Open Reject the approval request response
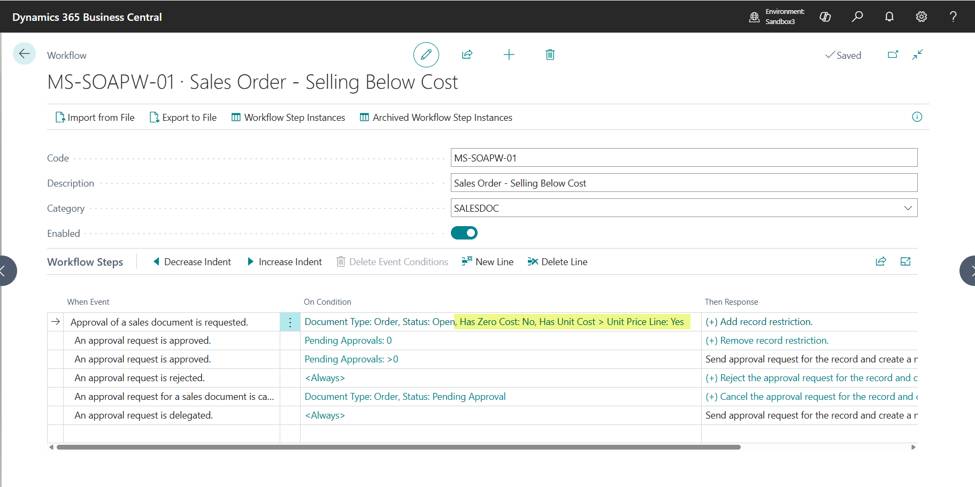Image resolution: width=975 pixels, height=487 pixels. (x=811, y=378)
